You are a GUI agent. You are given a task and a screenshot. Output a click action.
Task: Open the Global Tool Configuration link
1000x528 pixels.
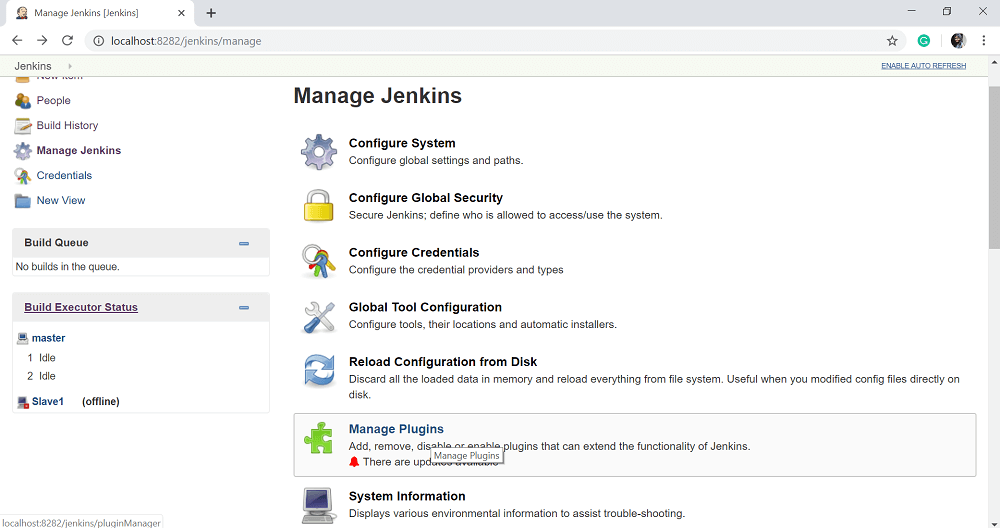(x=425, y=307)
